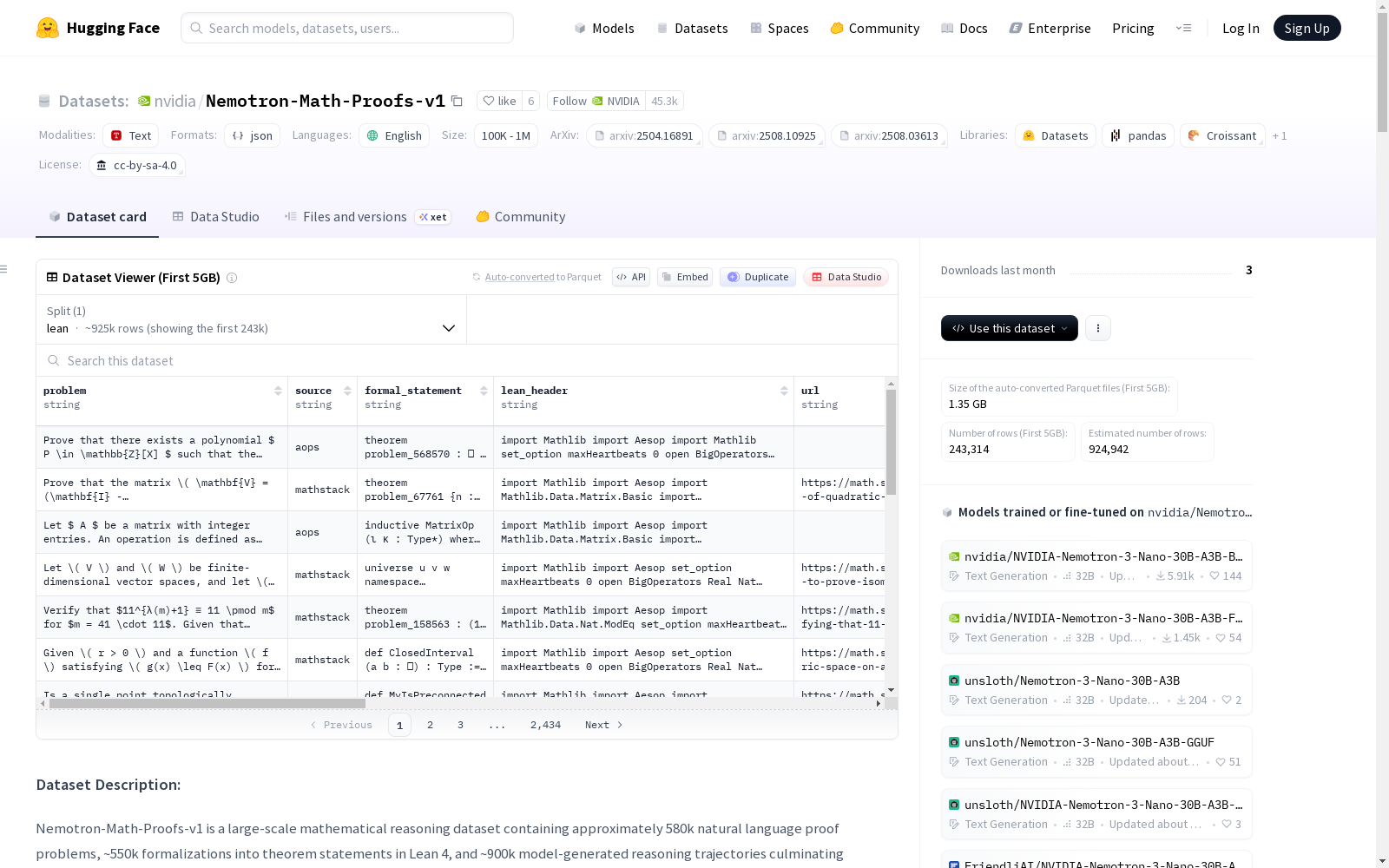Click the pandas library tag
The image size is (1389, 868).
pyautogui.click(x=1138, y=135)
